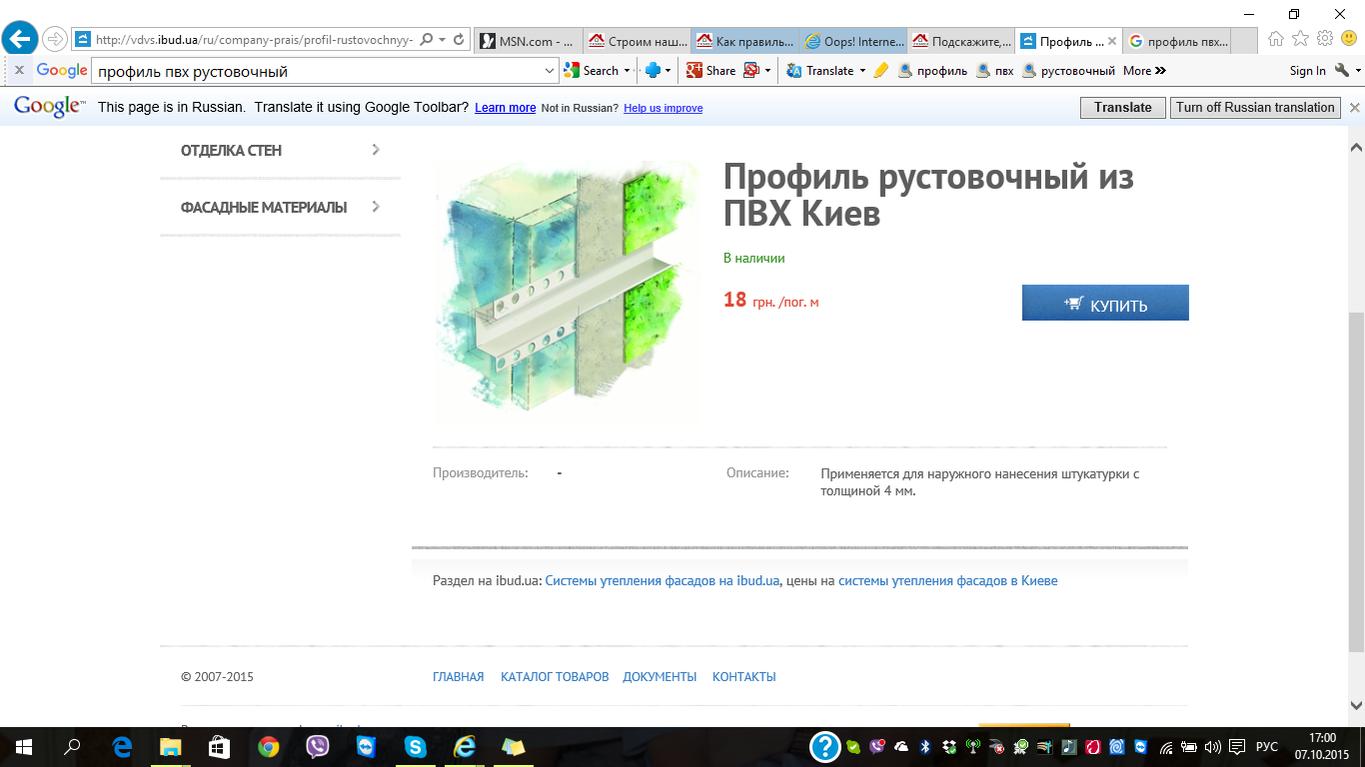The height and width of the screenshot is (767, 1365).
Task: Open browser settings gear icon
Action: 1325,39
